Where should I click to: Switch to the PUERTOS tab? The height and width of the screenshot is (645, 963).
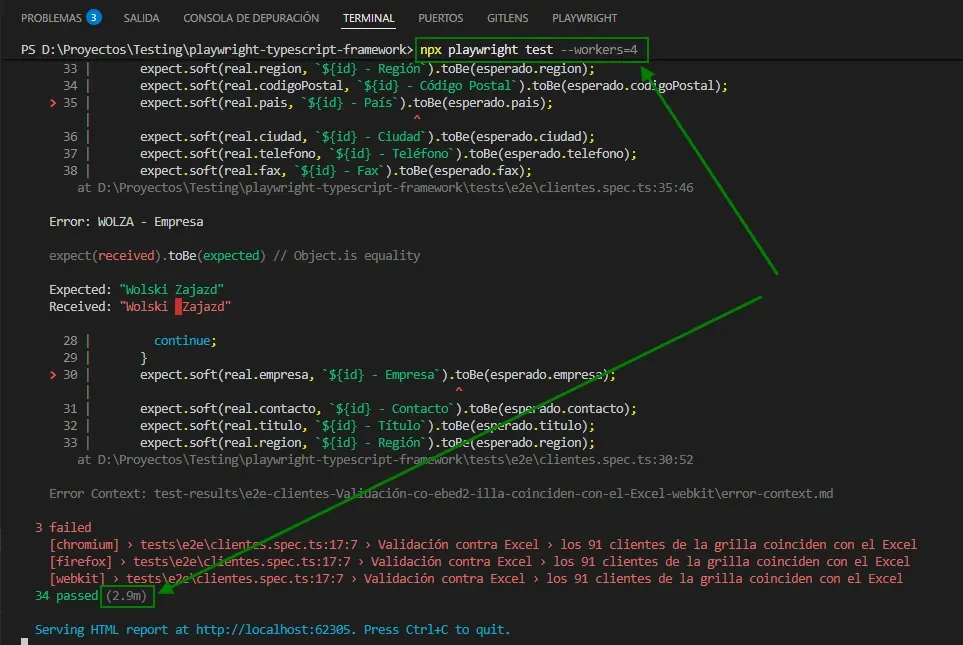coord(440,18)
